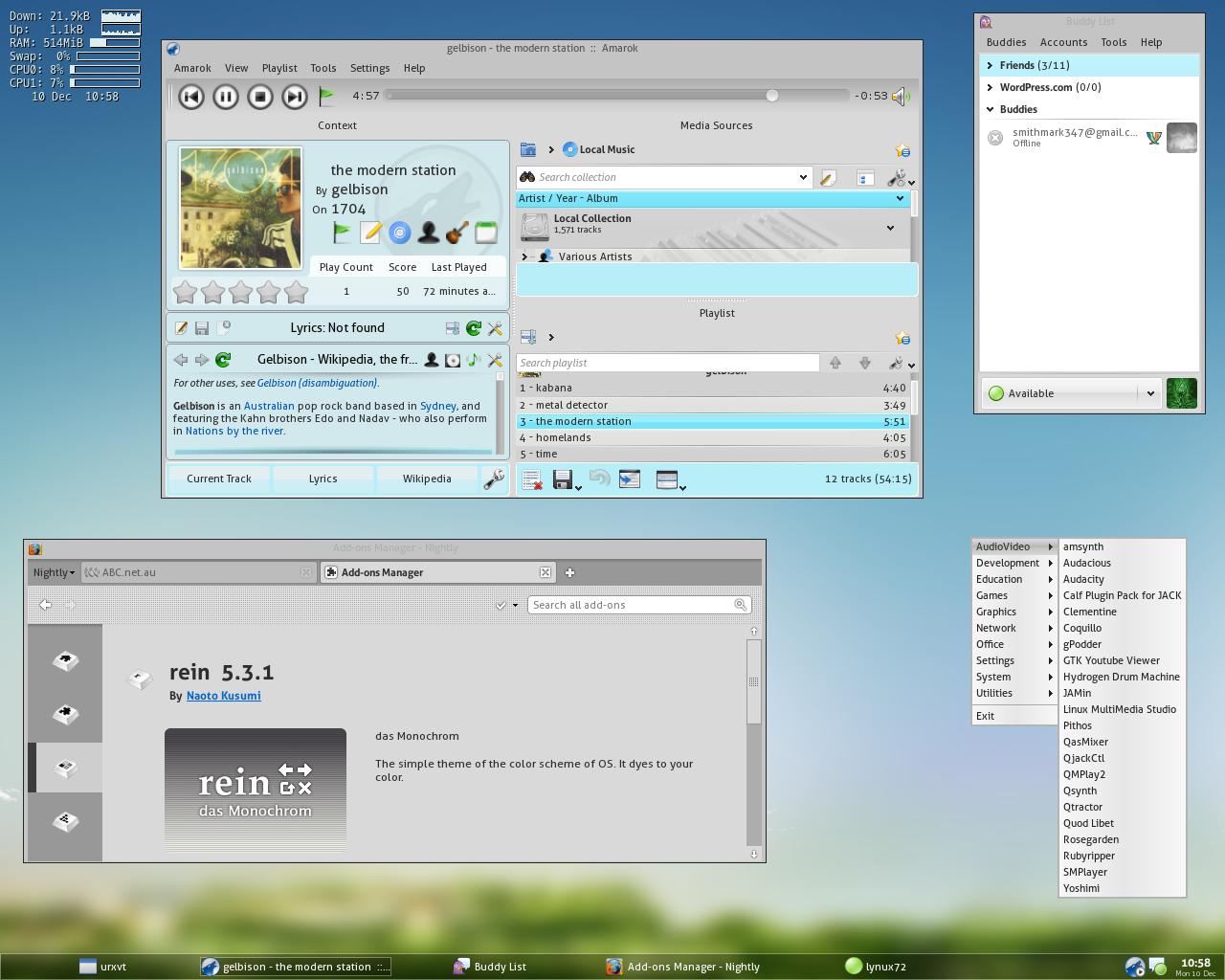Image resolution: width=1225 pixels, height=980 pixels.
Task: Click the rein das Monochrom theme preview
Action: point(256,791)
